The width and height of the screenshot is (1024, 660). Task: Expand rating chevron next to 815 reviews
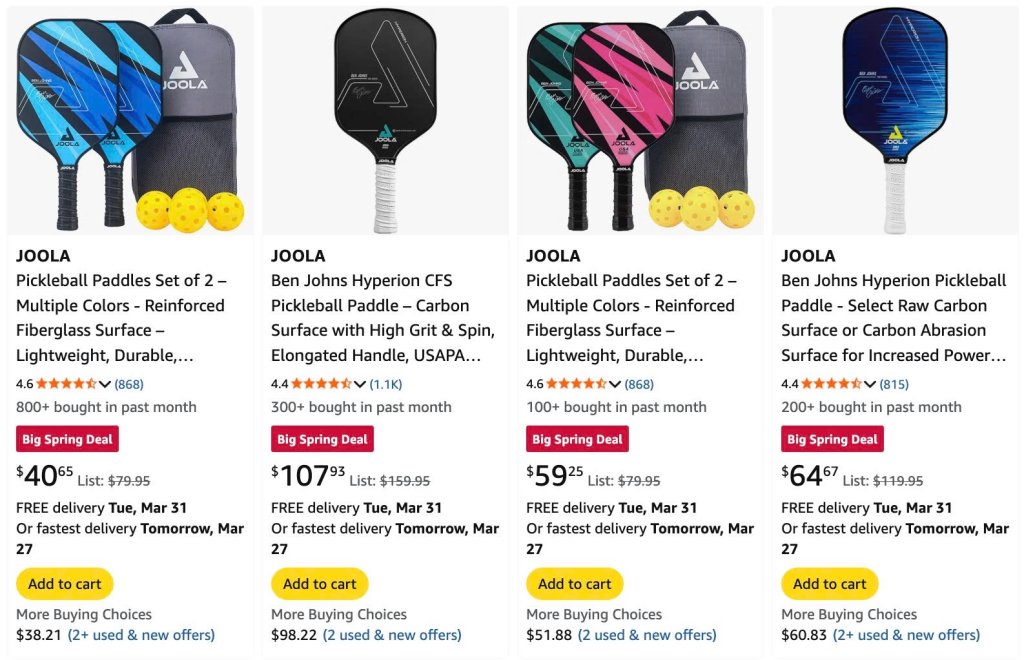coord(869,384)
